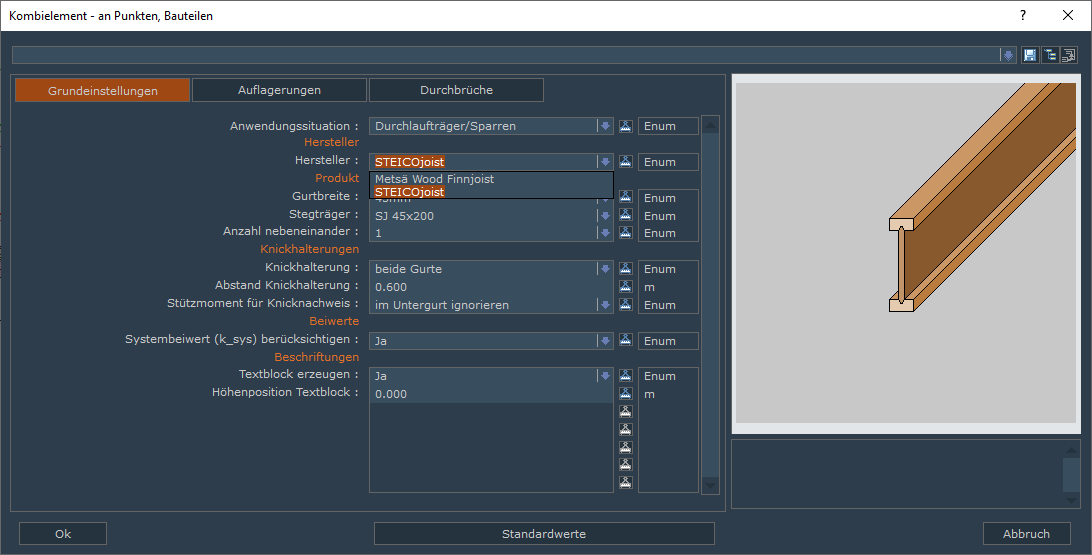Screen dimensions: 1092x555
Task: Expand the Anwendungssituation dropdown
Action: click(605, 126)
